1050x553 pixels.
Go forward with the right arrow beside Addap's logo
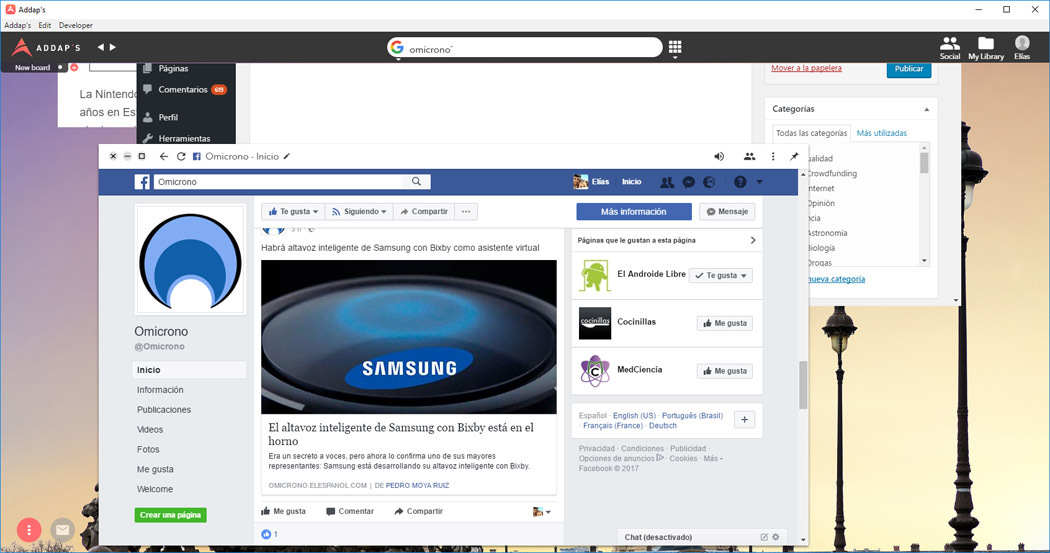[x=112, y=48]
